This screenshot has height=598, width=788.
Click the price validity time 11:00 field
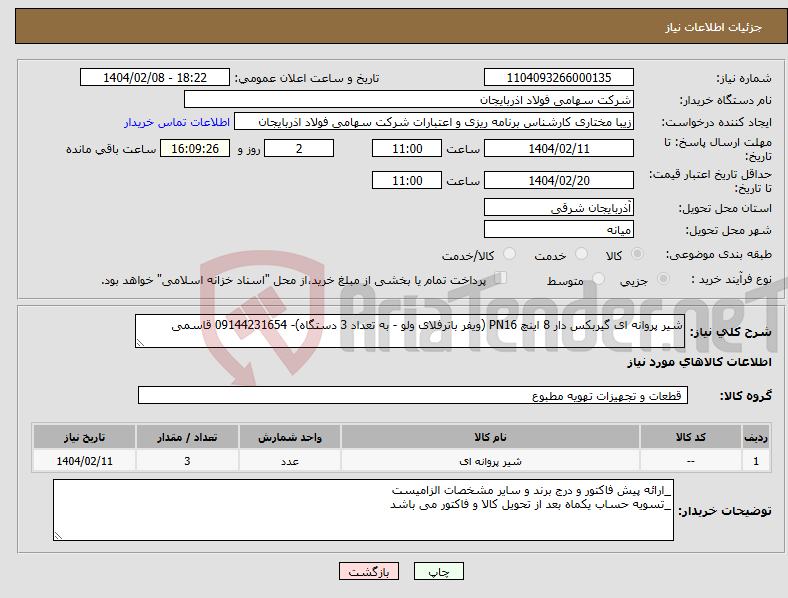click(407, 180)
